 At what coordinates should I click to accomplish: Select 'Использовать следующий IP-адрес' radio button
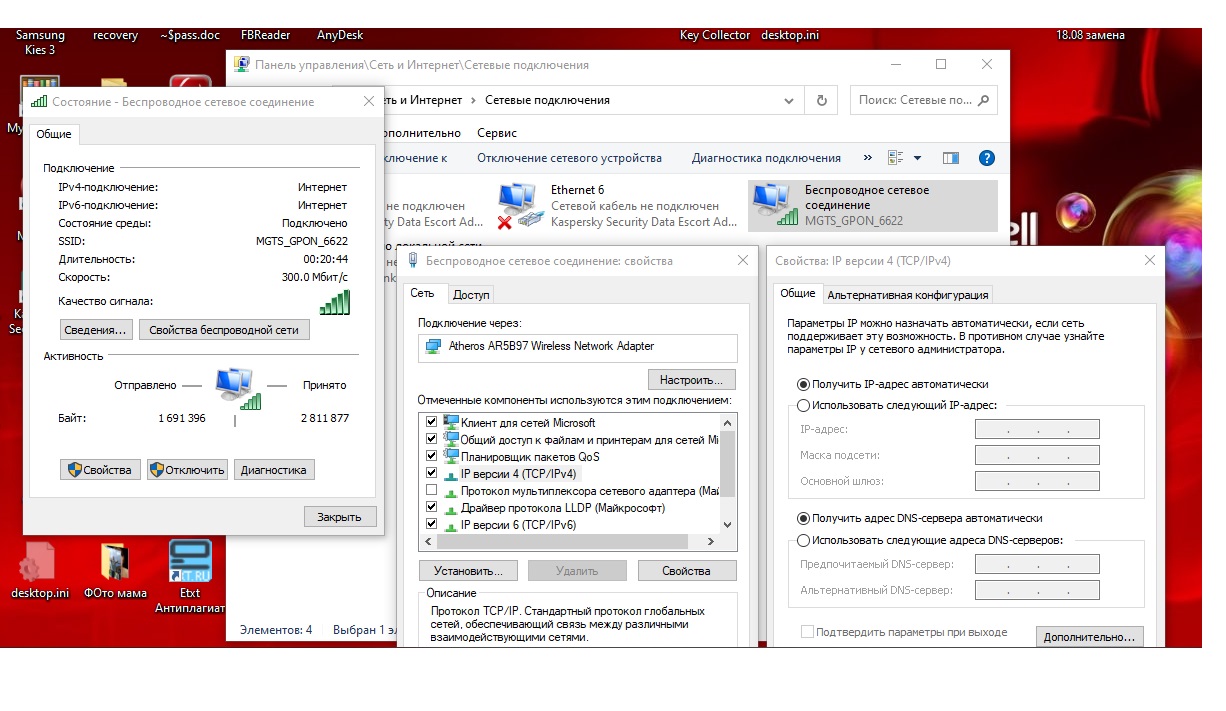(x=803, y=405)
